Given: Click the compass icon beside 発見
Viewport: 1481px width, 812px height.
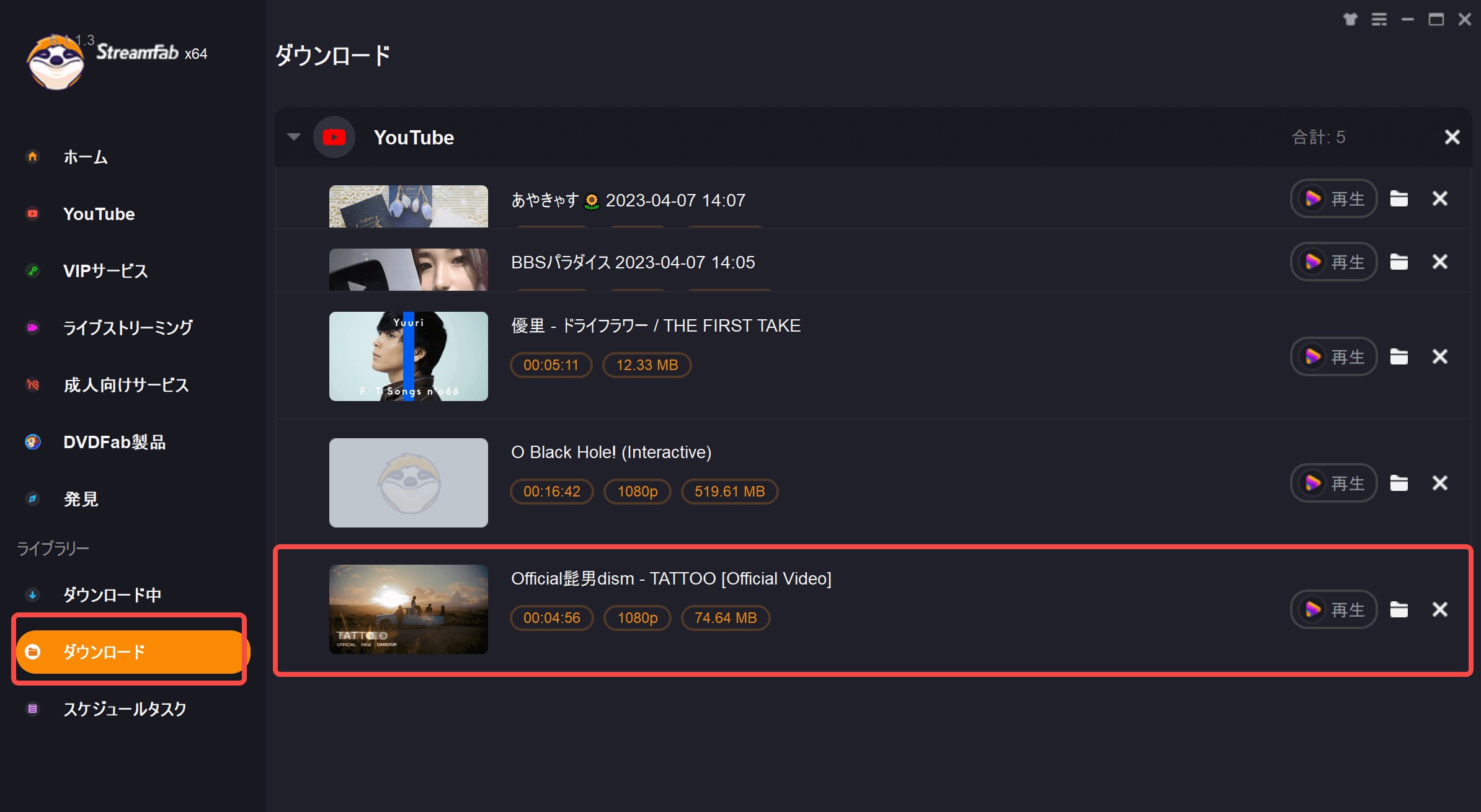Looking at the screenshot, I should point(33,499).
